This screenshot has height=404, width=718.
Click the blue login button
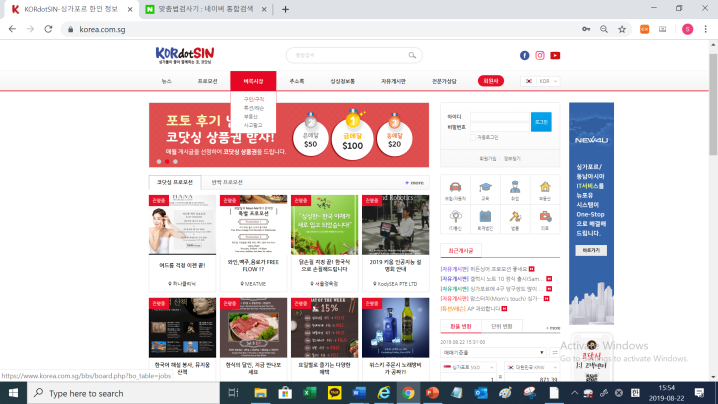541,122
